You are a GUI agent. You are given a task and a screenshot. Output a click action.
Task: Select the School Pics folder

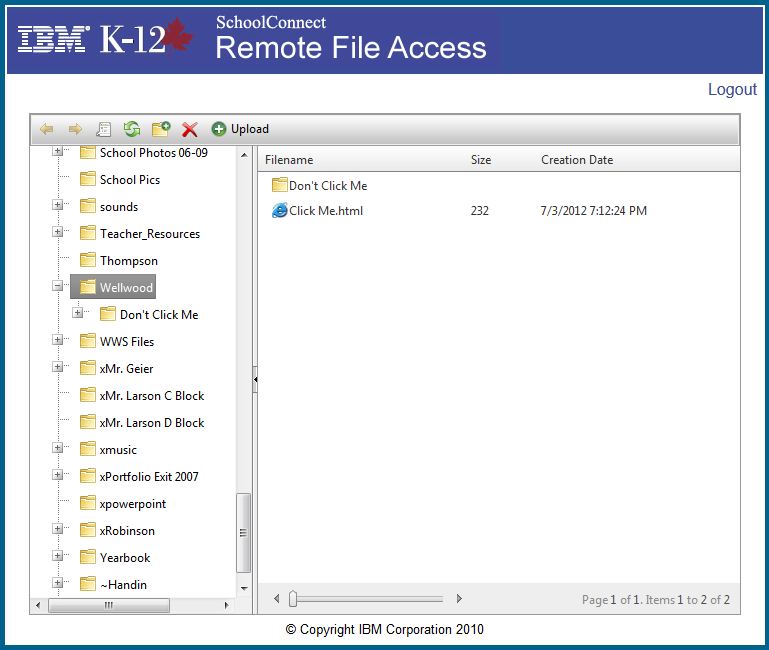(x=130, y=180)
